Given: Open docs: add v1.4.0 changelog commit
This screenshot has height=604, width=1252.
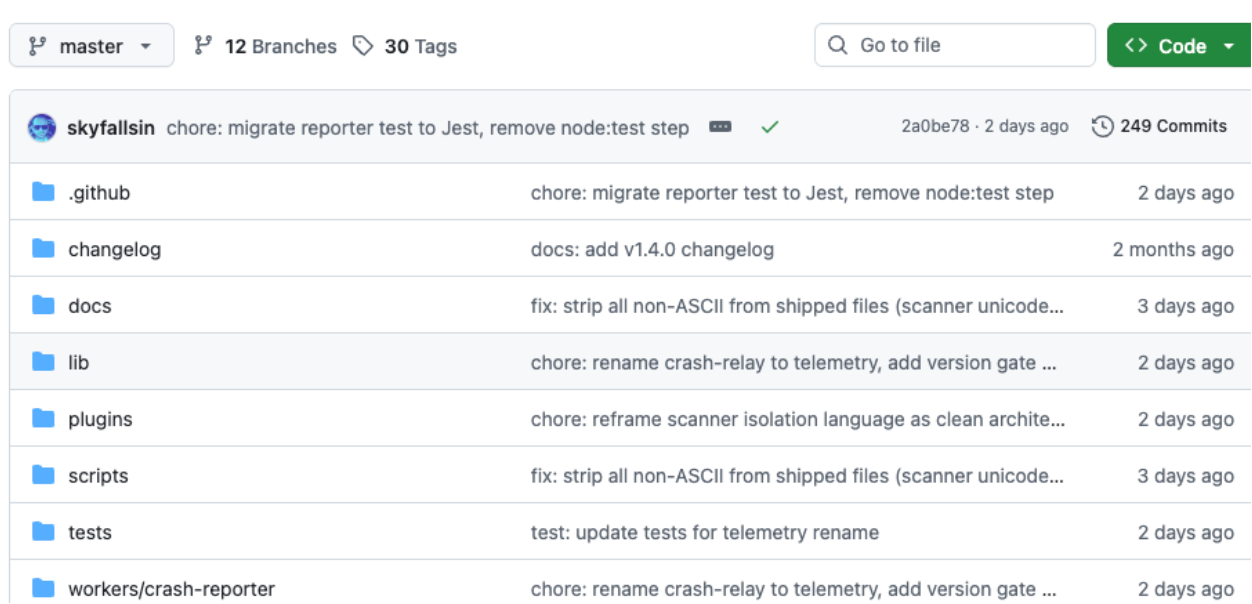Looking at the screenshot, I should [x=652, y=249].
